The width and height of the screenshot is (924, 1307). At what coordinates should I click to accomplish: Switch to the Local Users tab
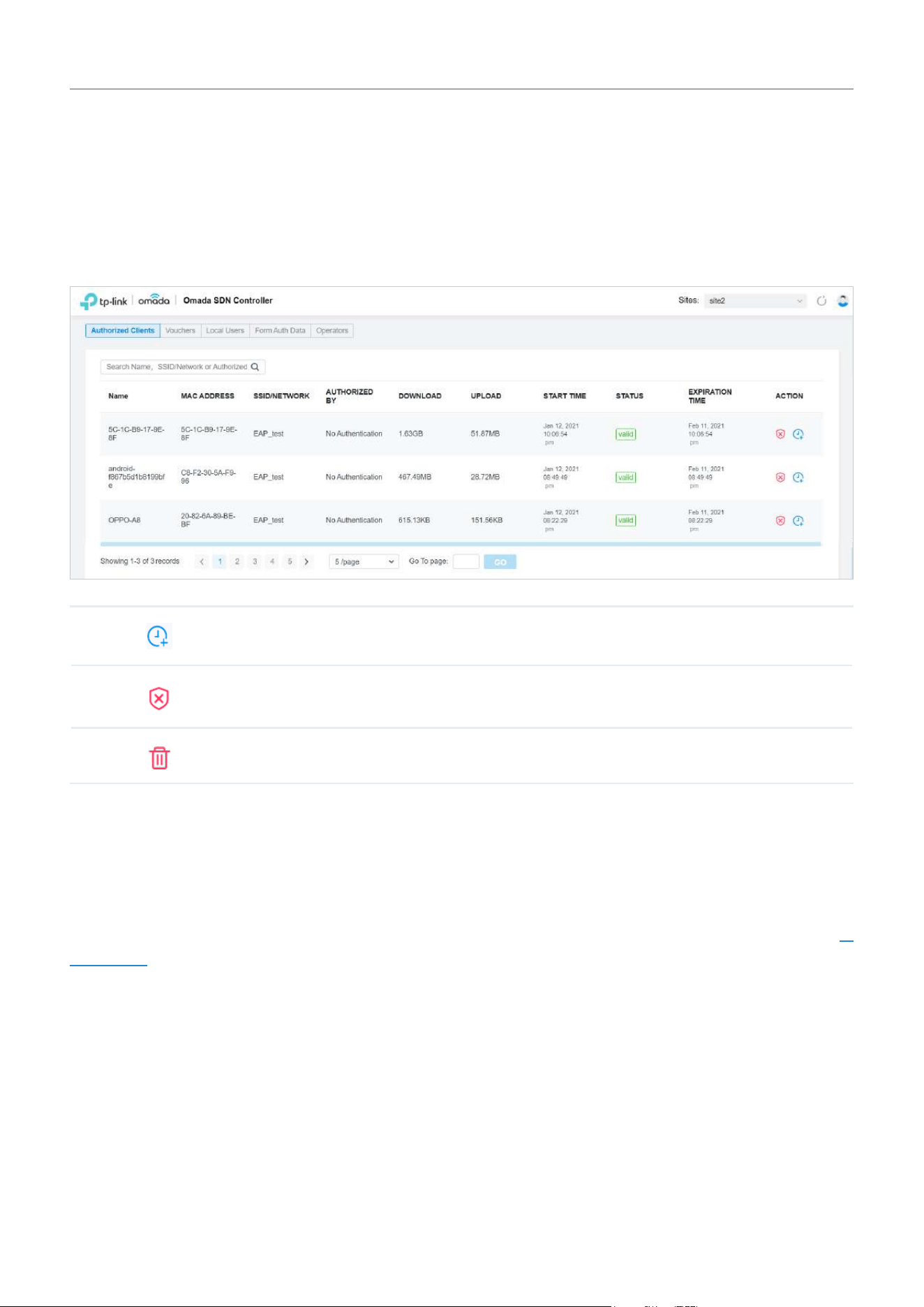click(225, 331)
